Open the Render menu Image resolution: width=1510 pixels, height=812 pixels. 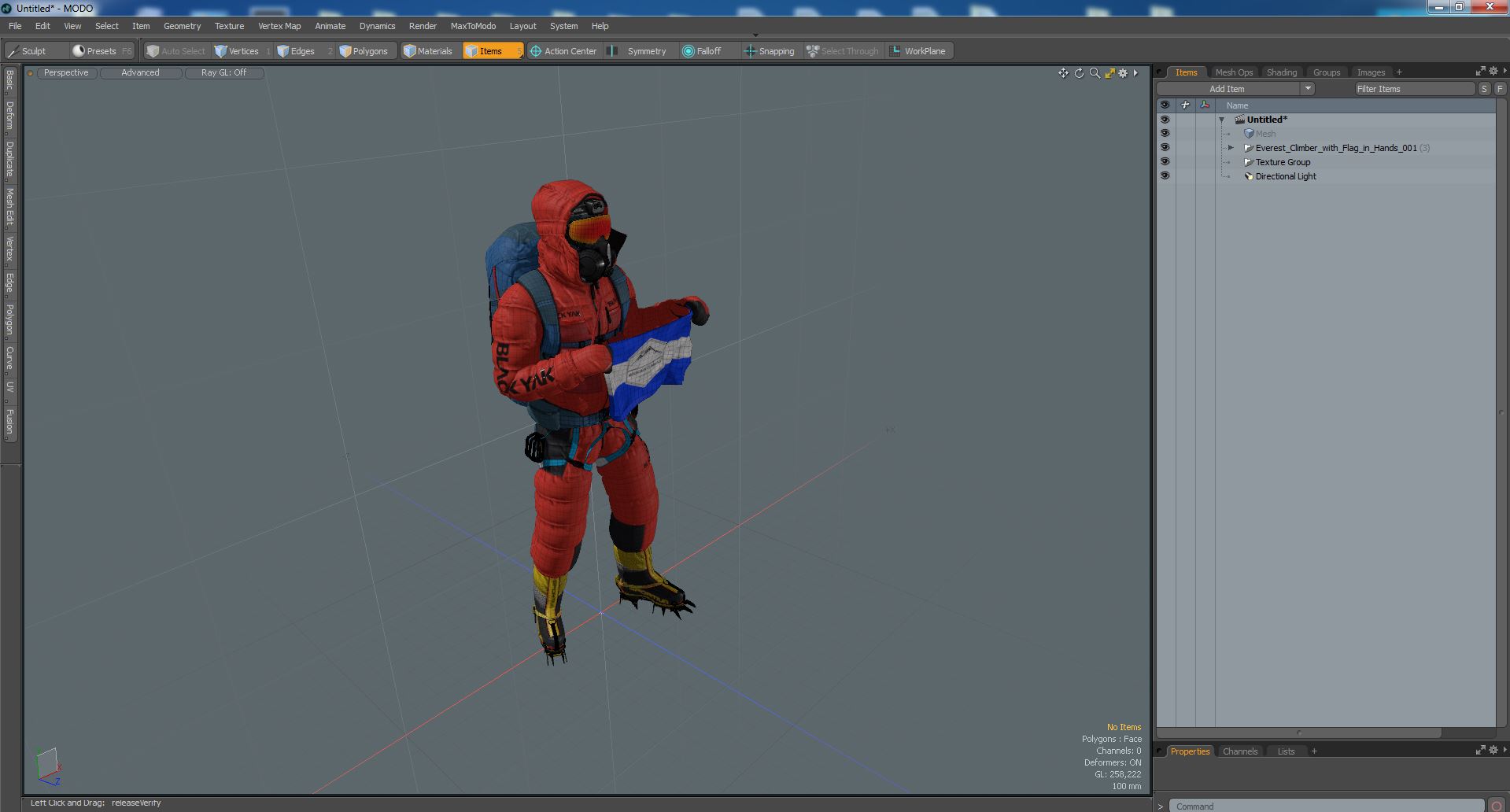(423, 26)
